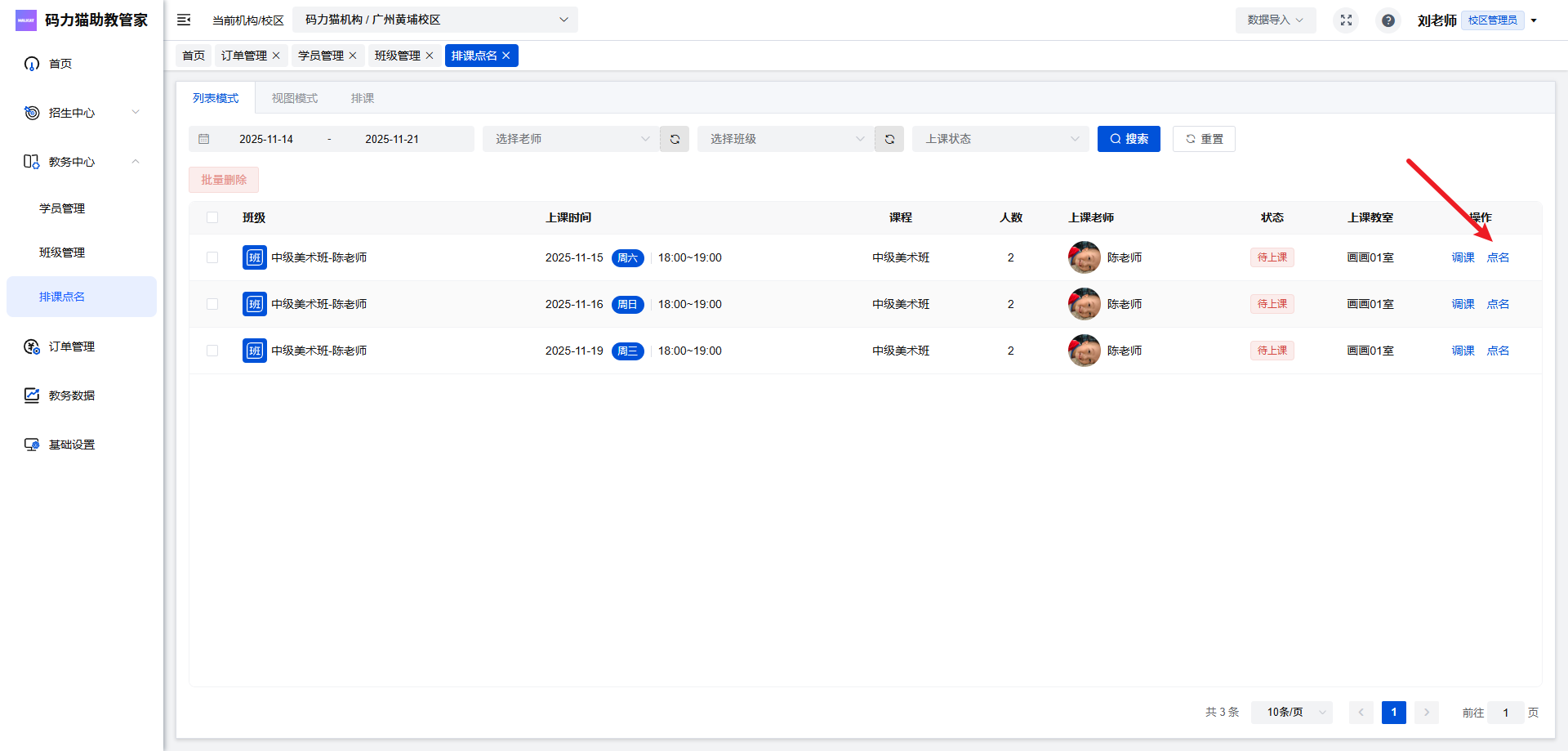Click the blue 搜索 button
This screenshot has width=1568, height=751.
tap(1129, 139)
